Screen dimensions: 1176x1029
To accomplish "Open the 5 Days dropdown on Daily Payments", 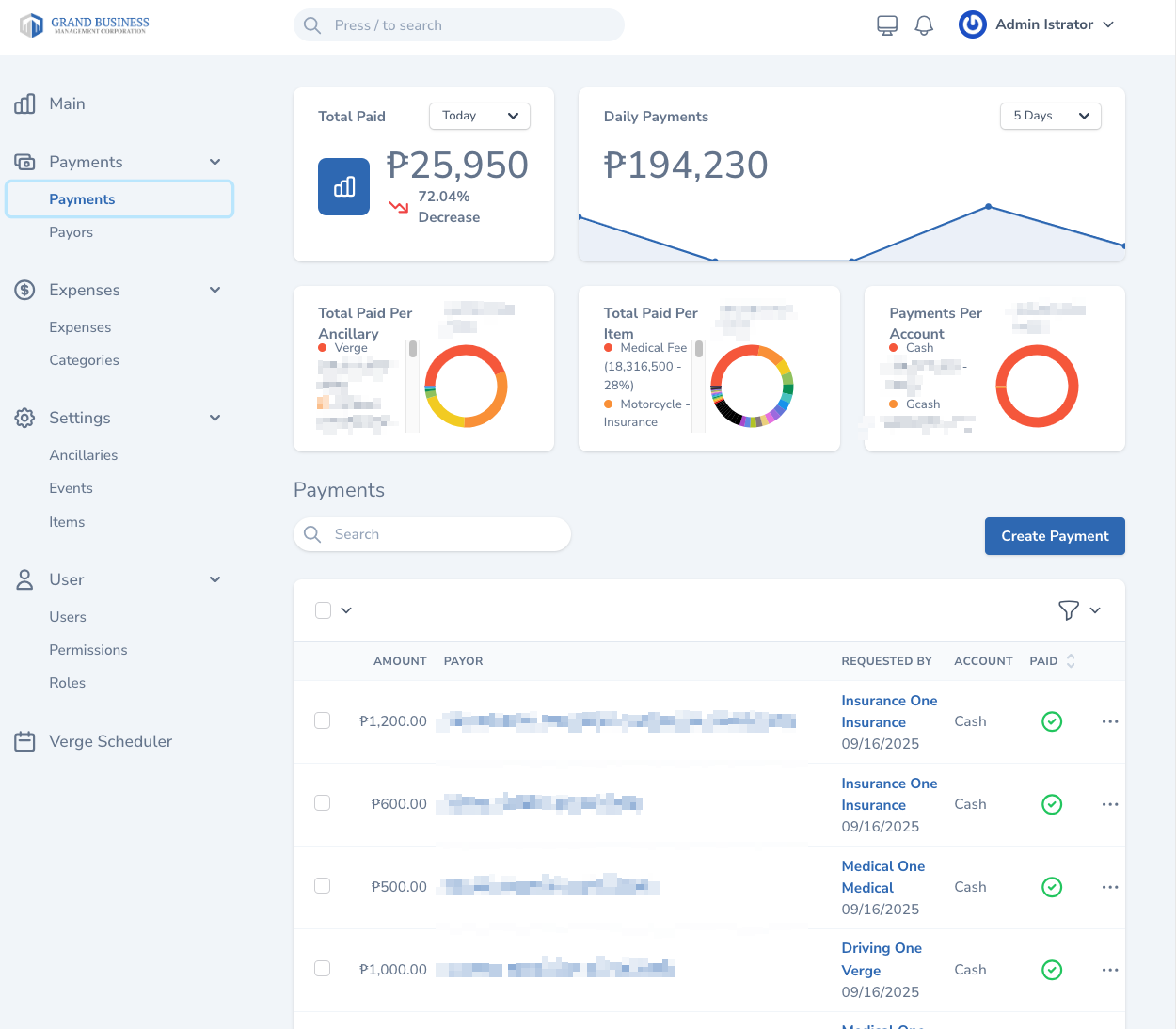I will (x=1050, y=116).
